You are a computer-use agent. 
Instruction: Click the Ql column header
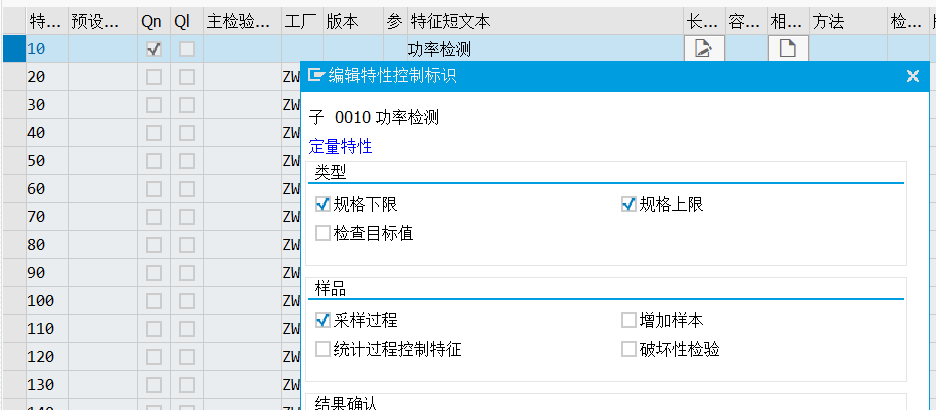(x=187, y=22)
